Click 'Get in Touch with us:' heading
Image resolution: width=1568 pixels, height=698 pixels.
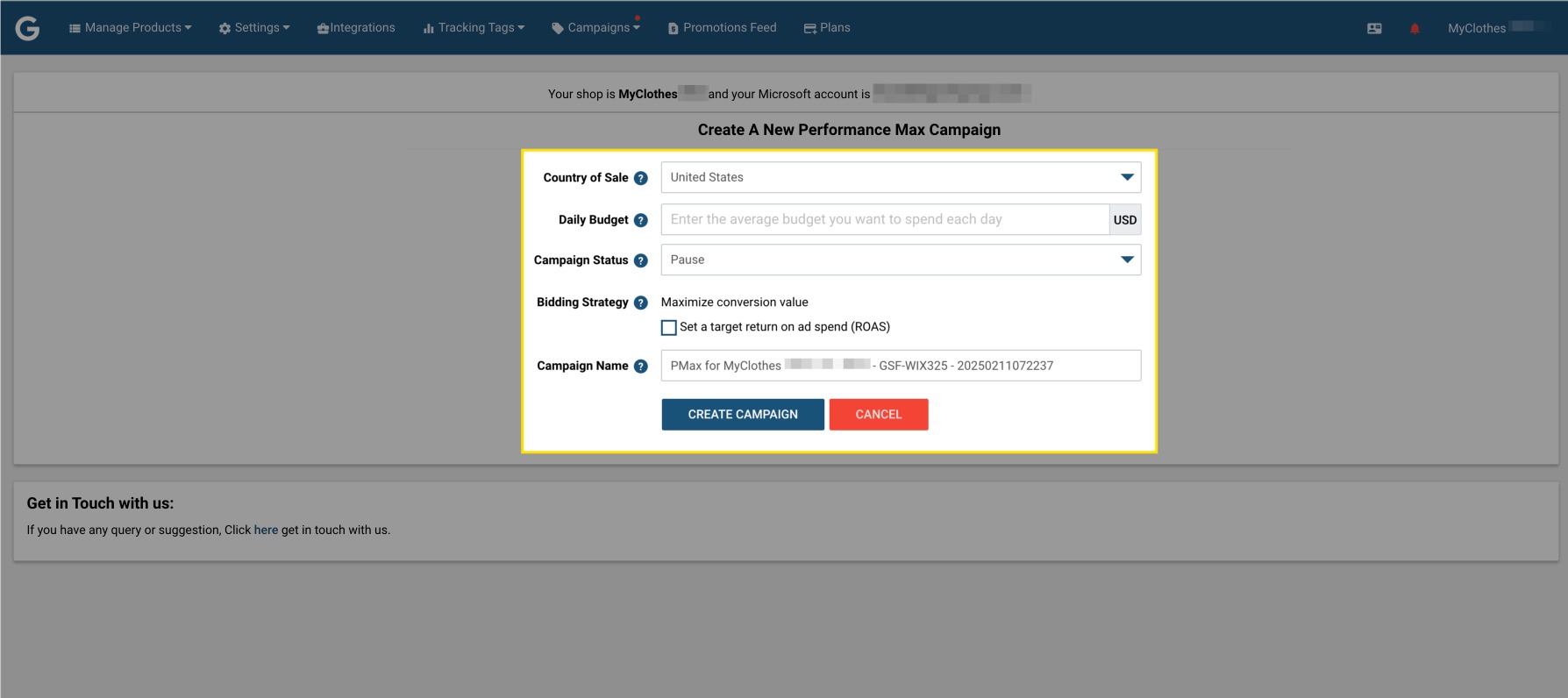(100, 503)
